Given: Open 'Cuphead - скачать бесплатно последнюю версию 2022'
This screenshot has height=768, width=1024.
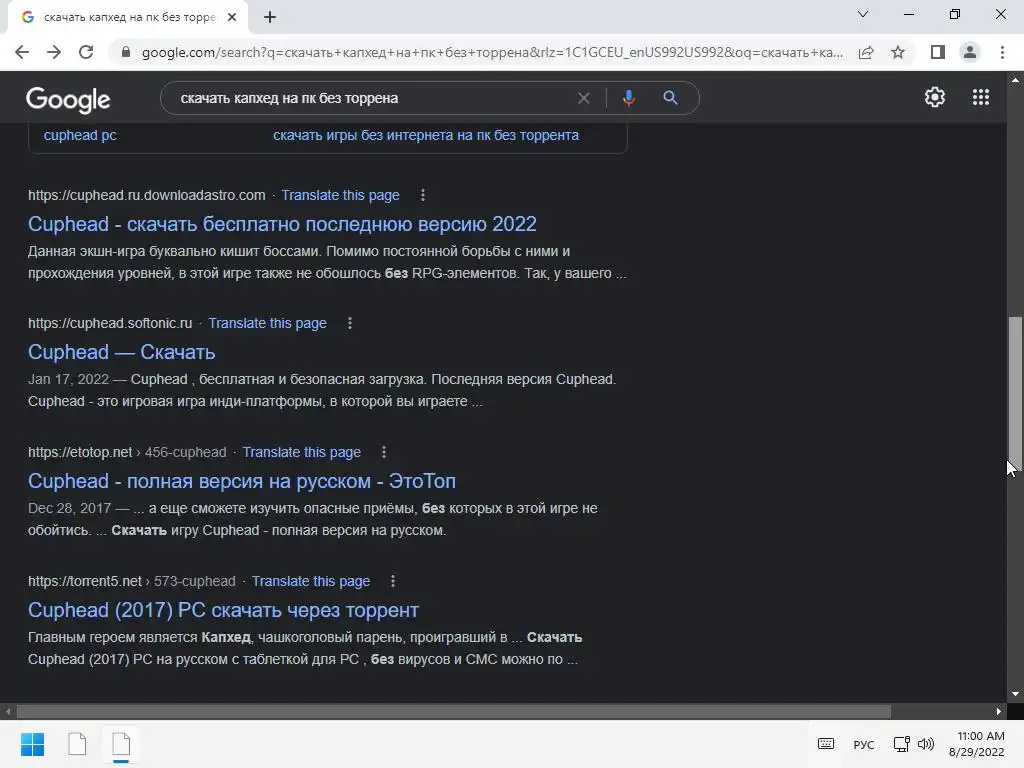Looking at the screenshot, I should click(x=282, y=224).
